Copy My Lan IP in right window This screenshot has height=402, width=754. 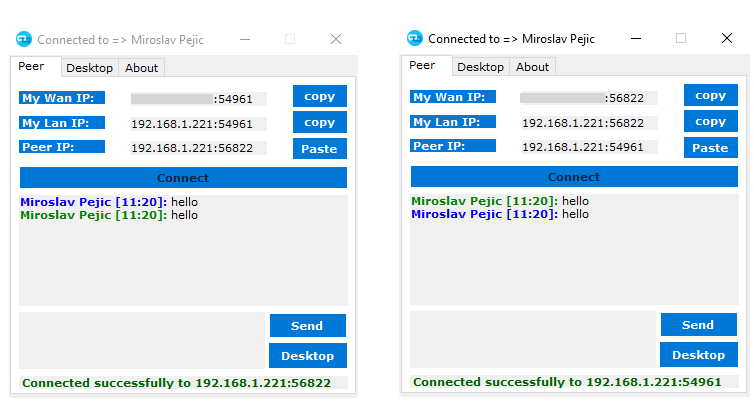click(711, 121)
